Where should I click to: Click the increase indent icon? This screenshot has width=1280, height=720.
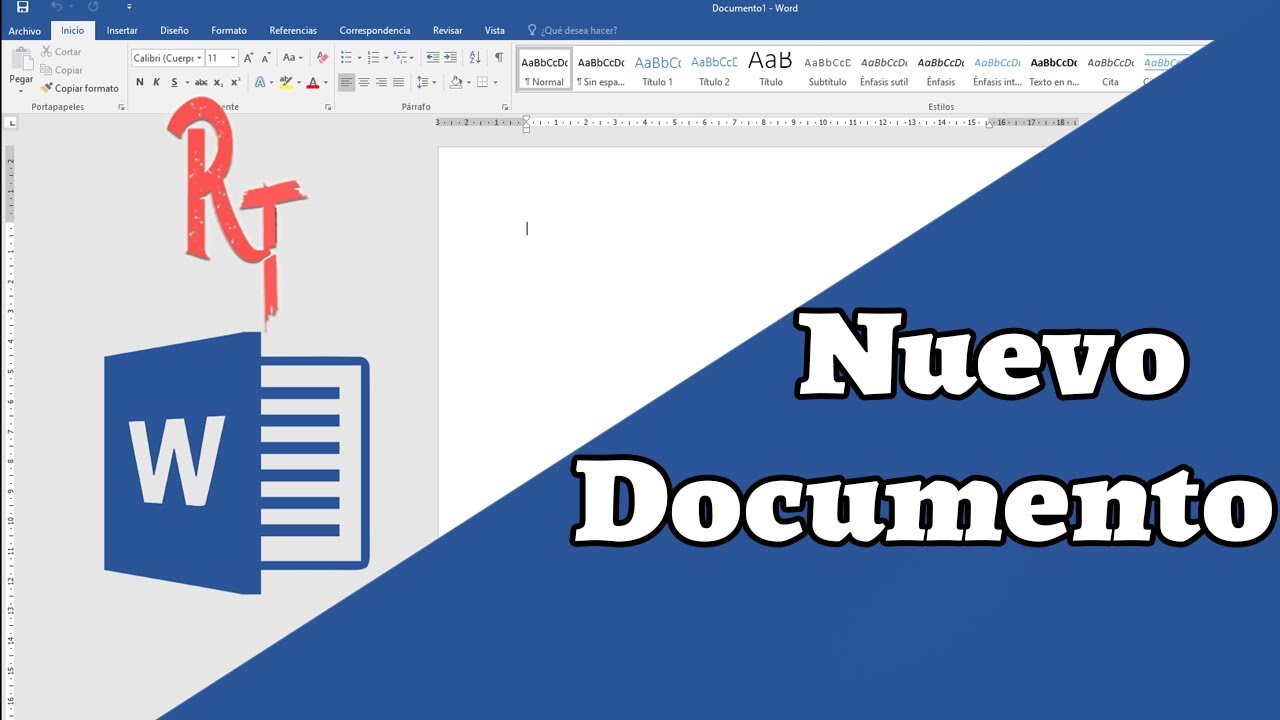pos(450,58)
